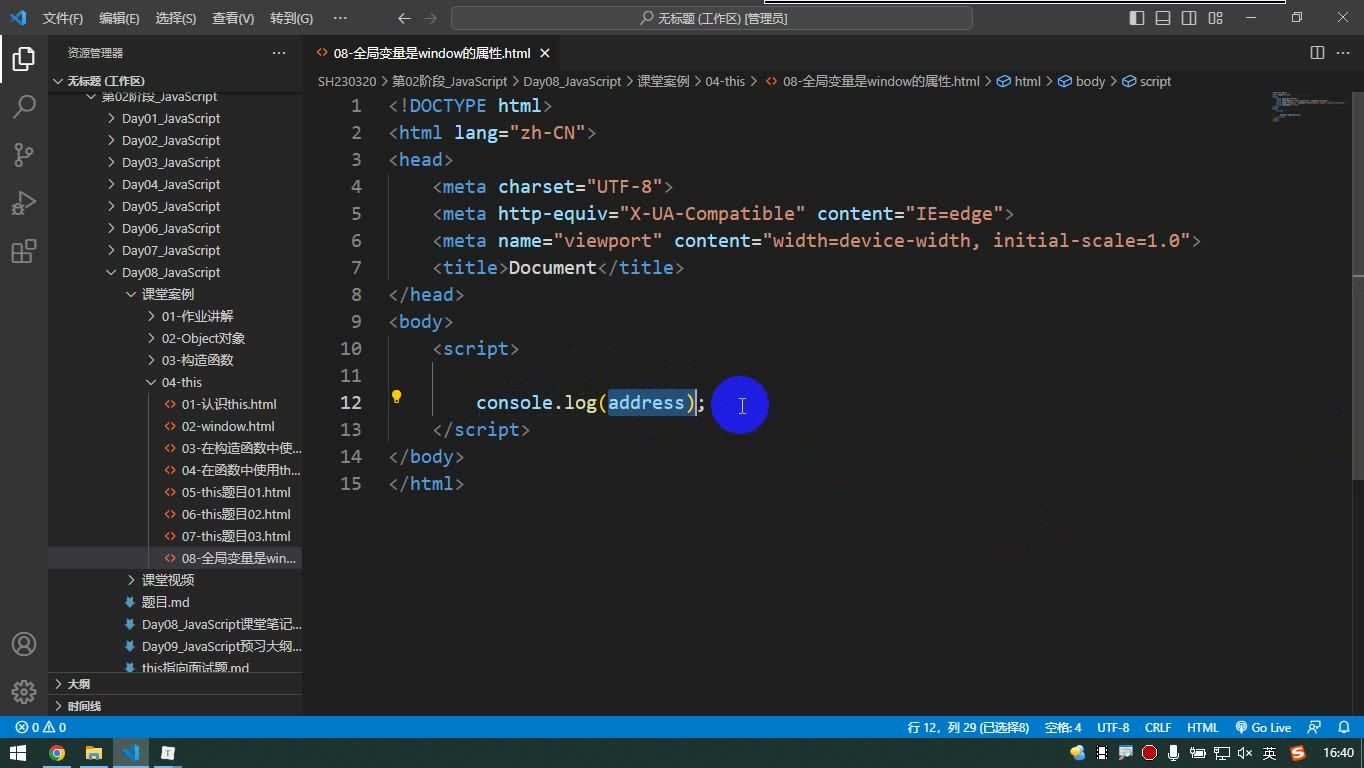Split the editor to the right
Viewport: 1364px width, 768px height.
[x=1317, y=53]
